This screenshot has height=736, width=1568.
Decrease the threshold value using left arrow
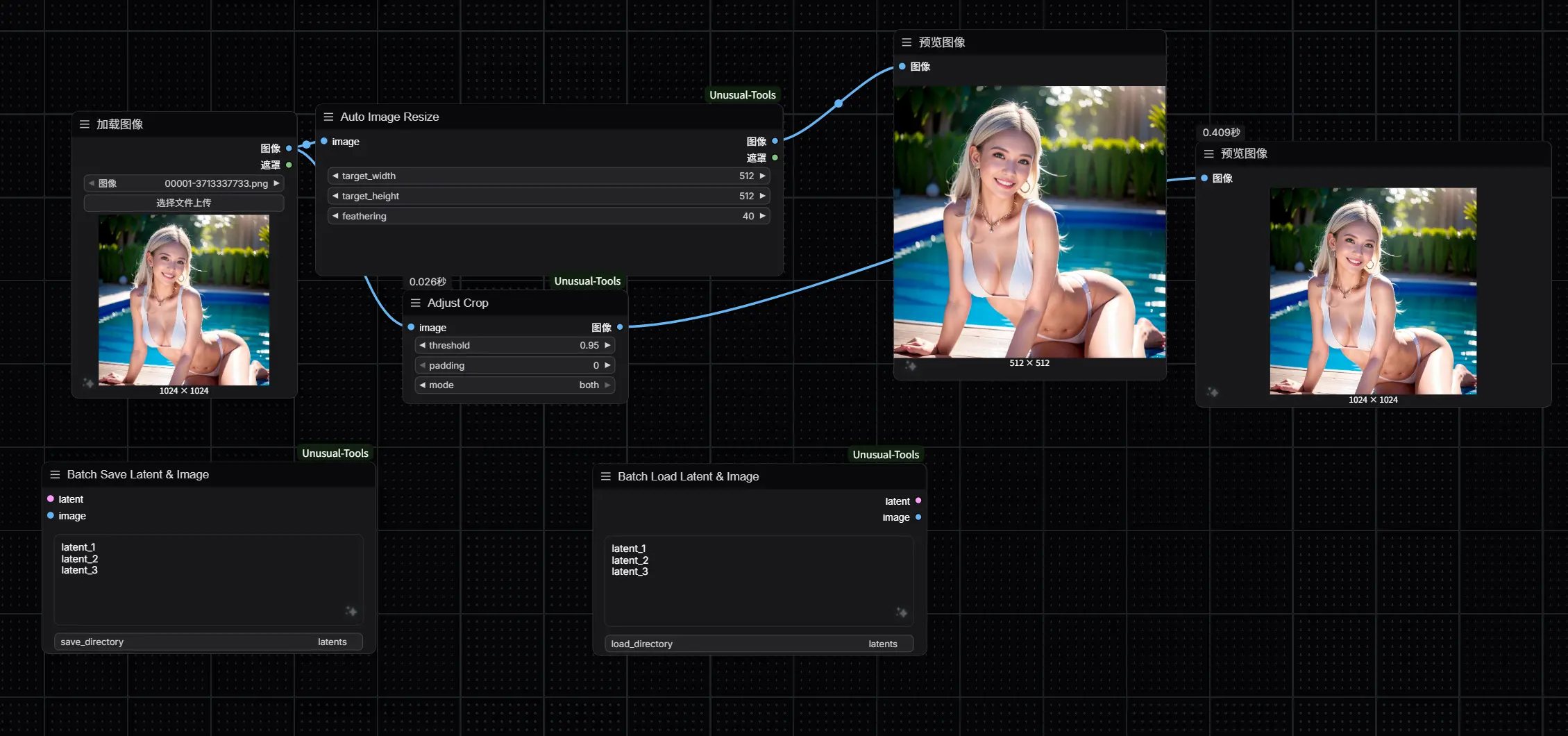pos(423,345)
